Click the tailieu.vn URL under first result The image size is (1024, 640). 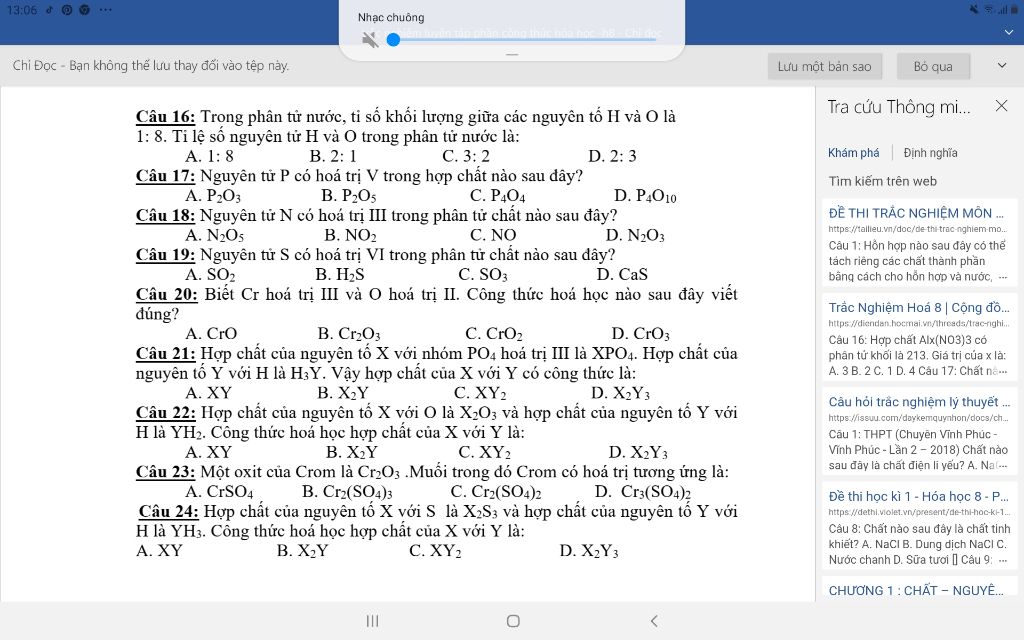[918, 229]
